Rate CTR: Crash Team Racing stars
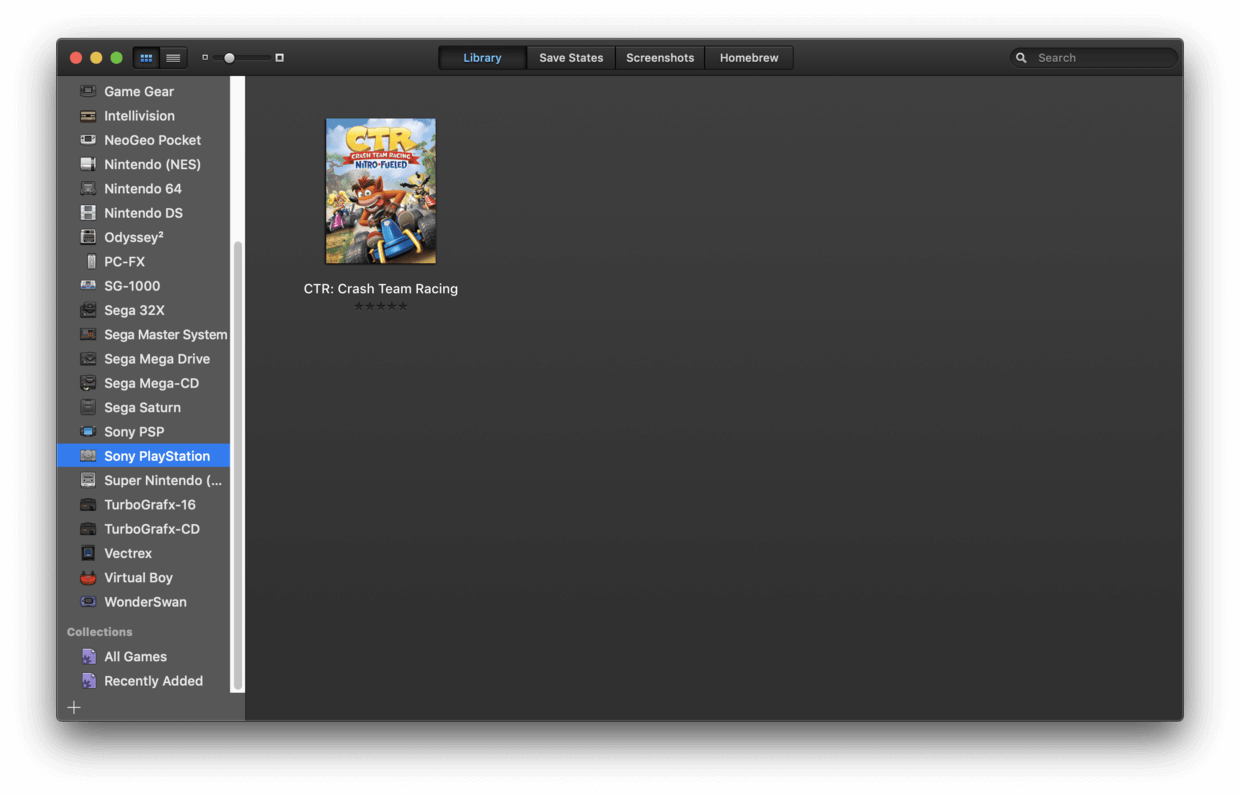 tap(381, 306)
